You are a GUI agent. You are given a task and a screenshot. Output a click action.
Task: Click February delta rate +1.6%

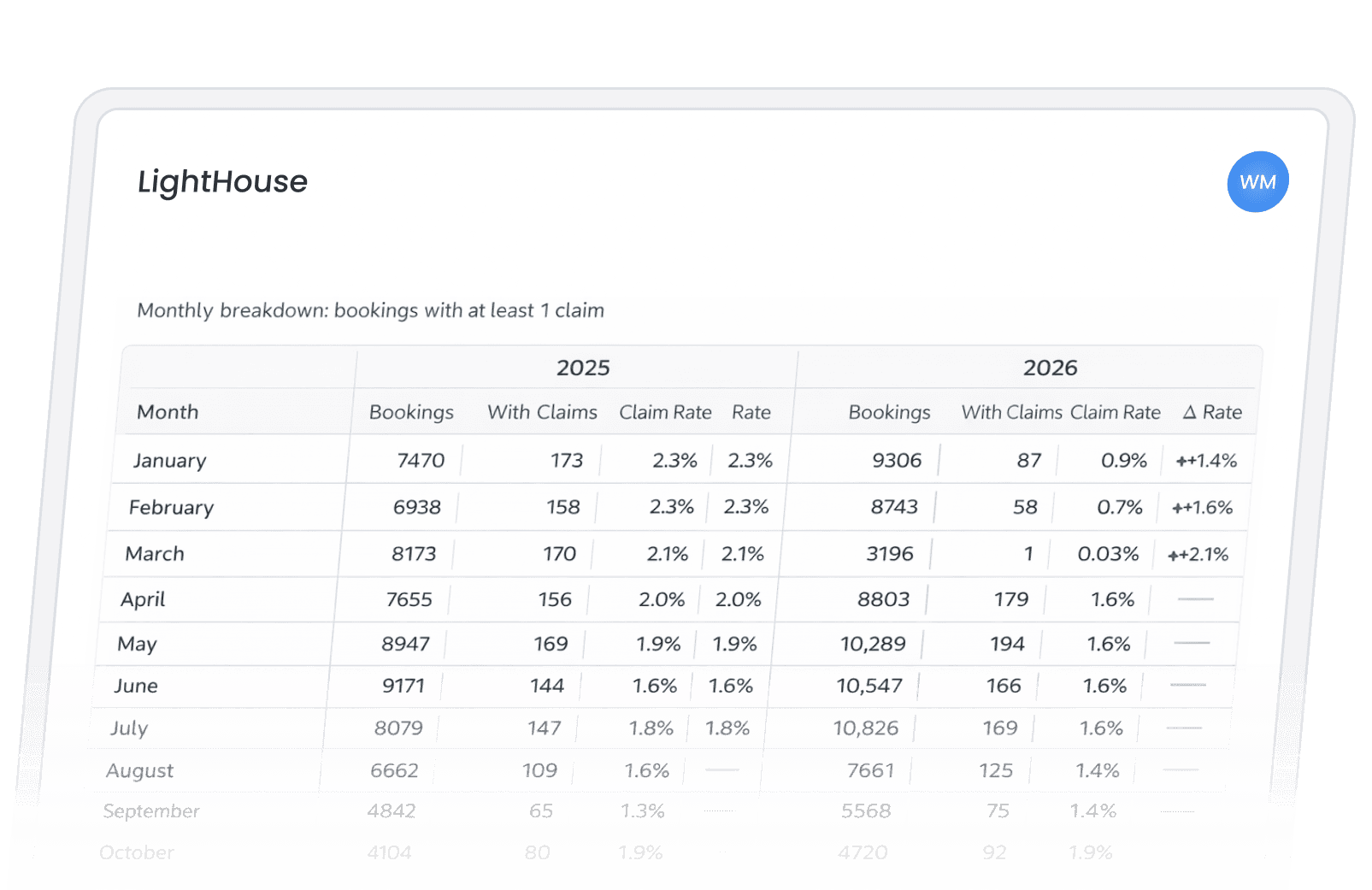[1202, 508]
